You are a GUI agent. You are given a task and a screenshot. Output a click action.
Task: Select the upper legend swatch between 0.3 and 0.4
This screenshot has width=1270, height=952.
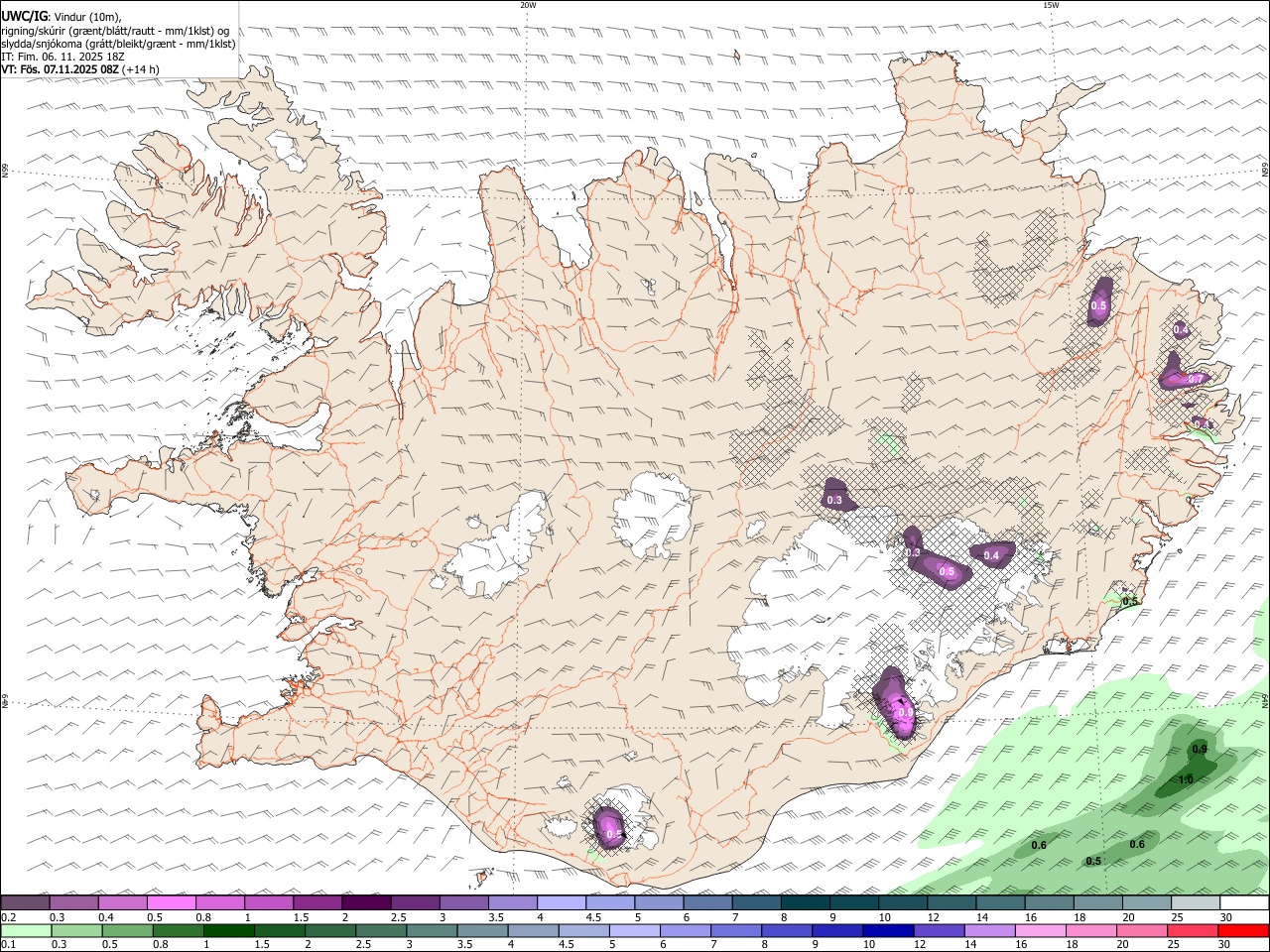(73, 902)
